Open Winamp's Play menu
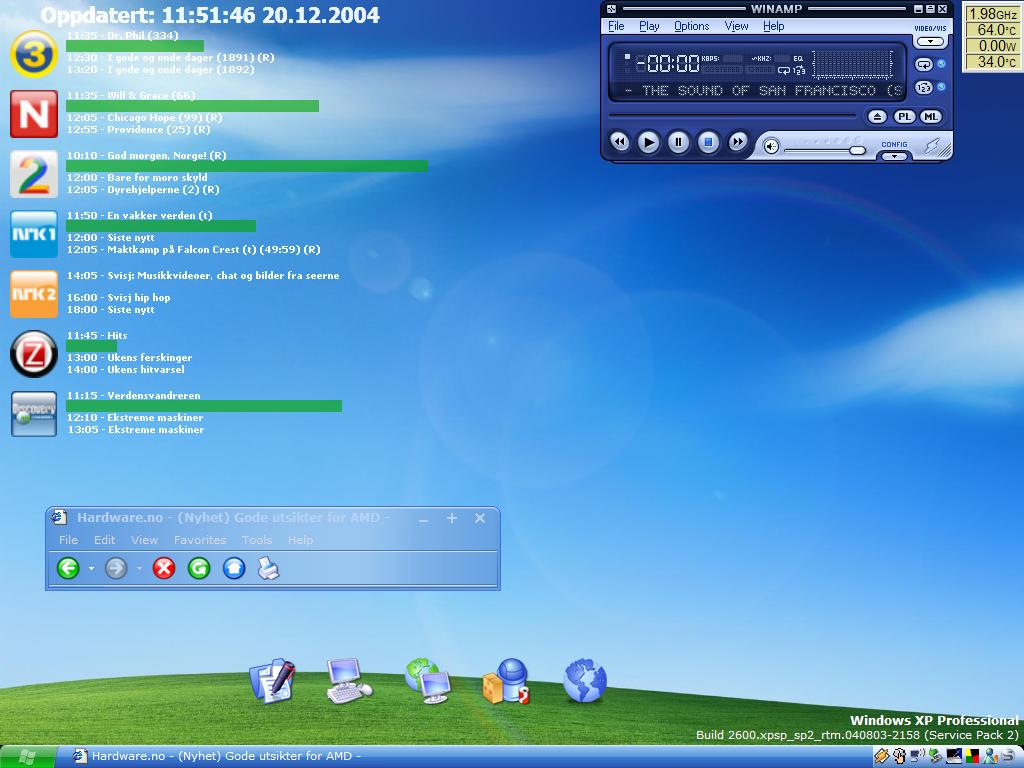Screen dimensions: 1024x768 [x=648, y=26]
